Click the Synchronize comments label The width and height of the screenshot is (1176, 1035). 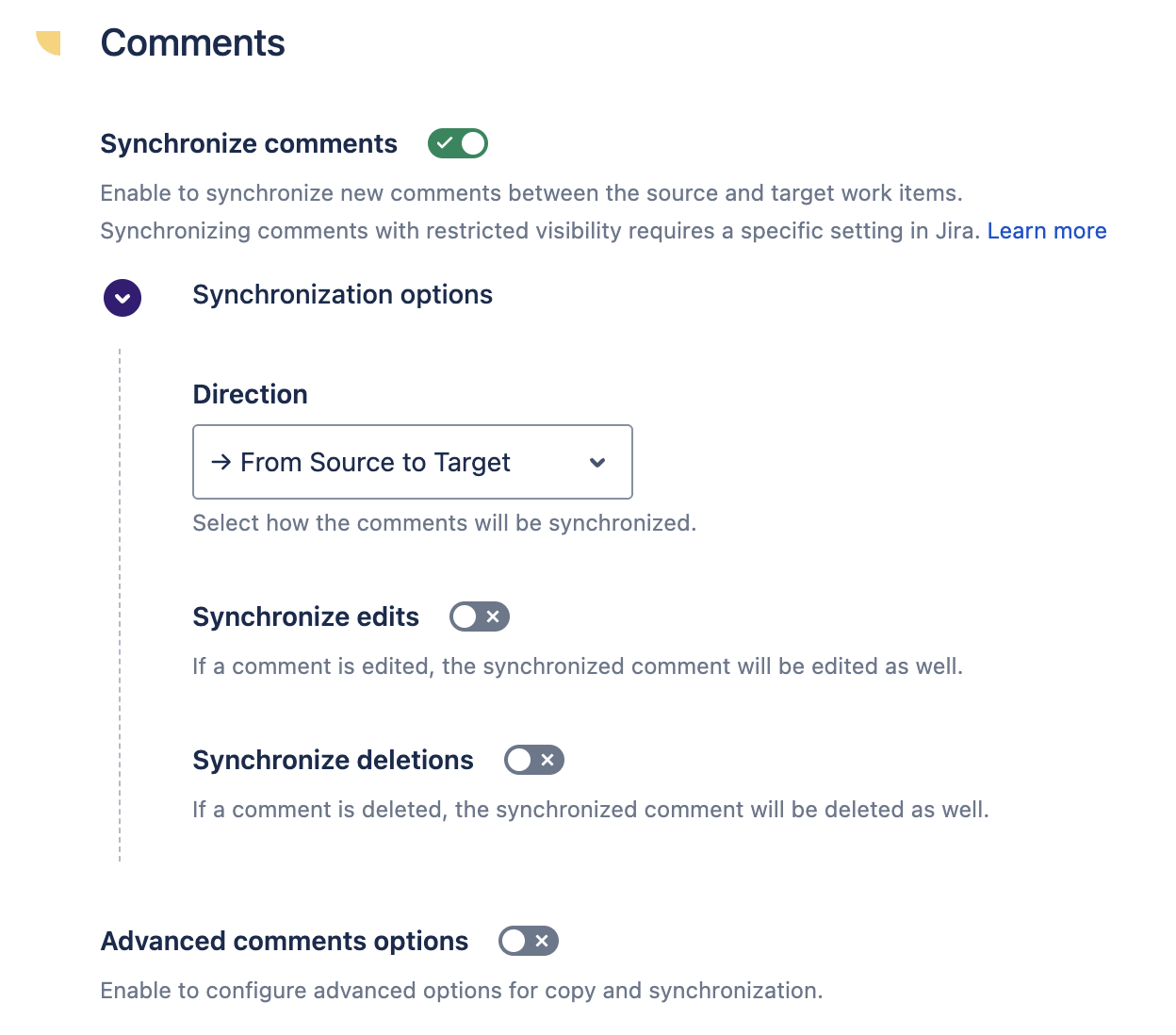point(249,143)
